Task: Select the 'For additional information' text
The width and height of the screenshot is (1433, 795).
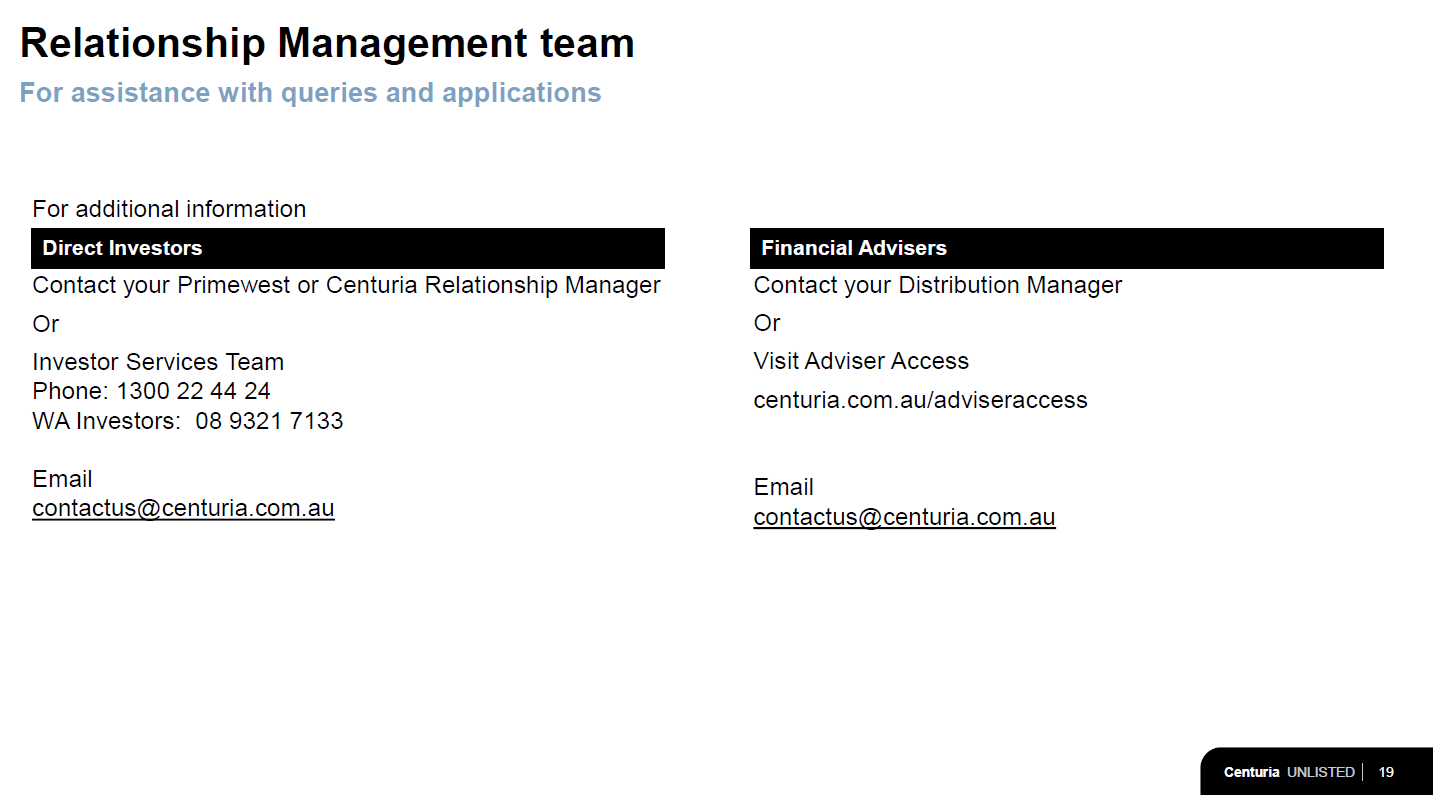Action: 169,209
